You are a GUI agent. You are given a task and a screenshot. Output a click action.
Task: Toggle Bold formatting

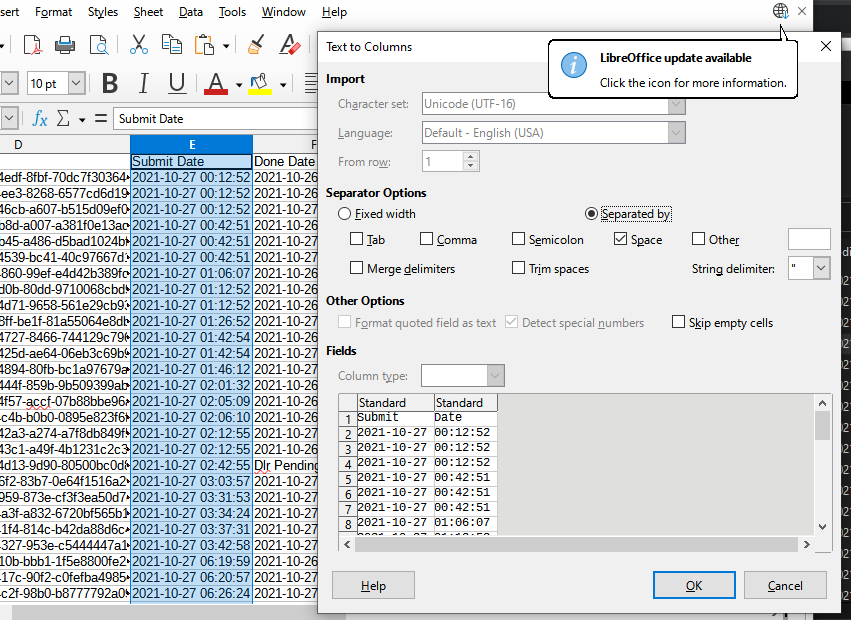point(110,84)
